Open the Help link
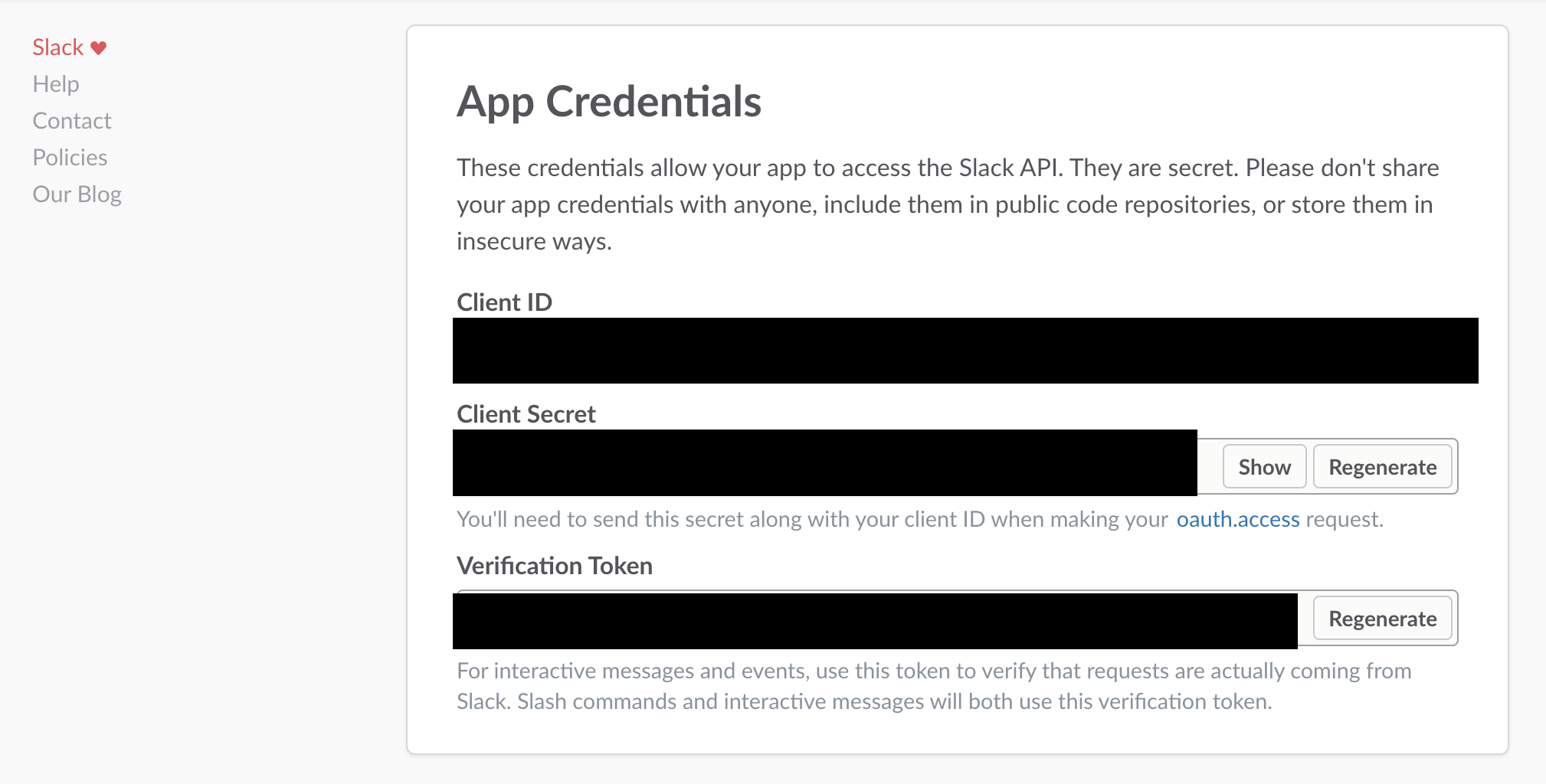The height and width of the screenshot is (784, 1546). pos(56,84)
